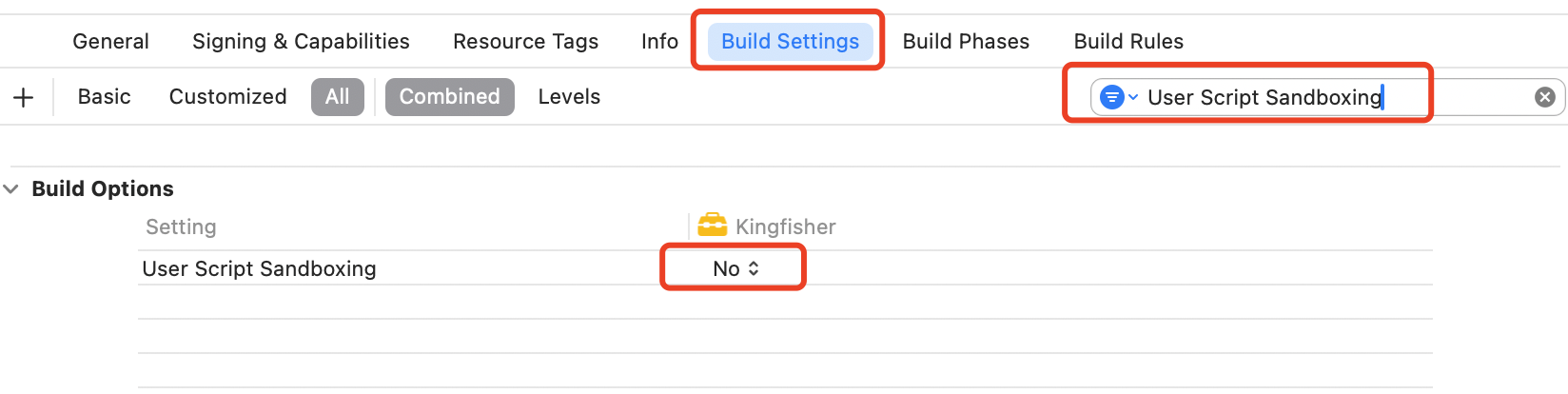This screenshot has height=394, width=1568.
Task: Switch to Signing & Capabilities tab
Action: [x=301, y=42]
